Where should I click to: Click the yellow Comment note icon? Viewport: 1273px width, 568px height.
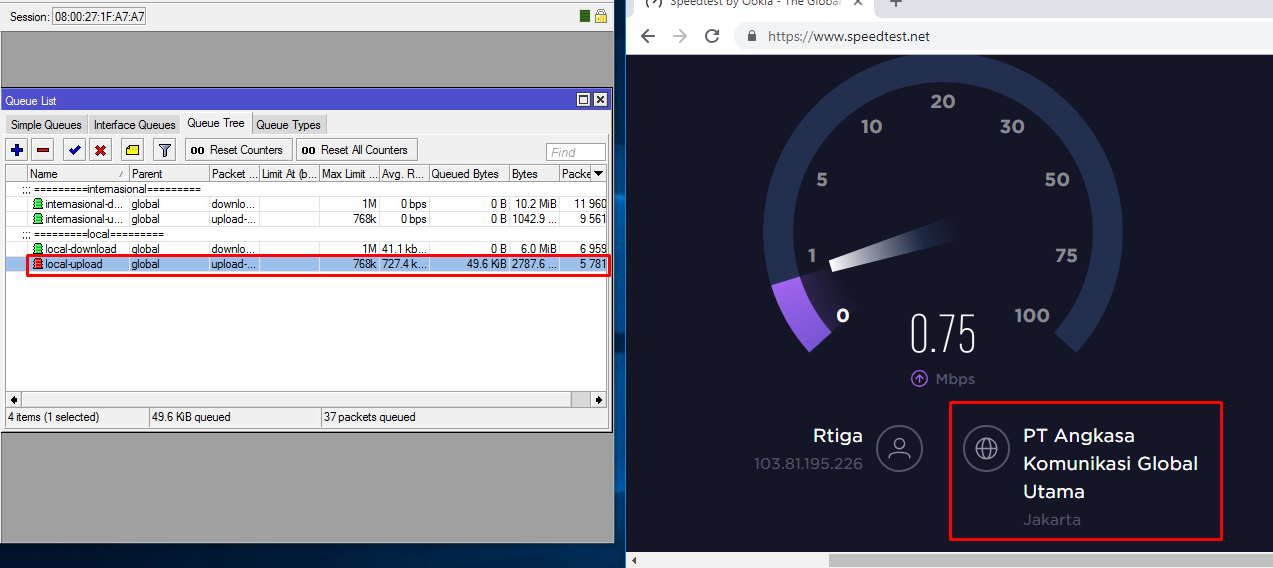tap(132, 150)
